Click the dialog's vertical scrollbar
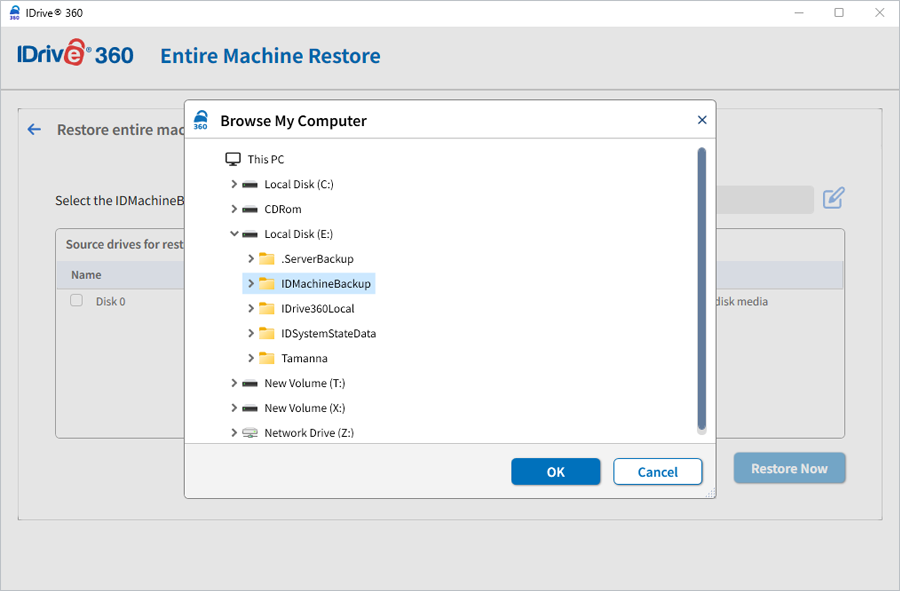Image resolution: width=900 pixels, height=591 pixels. [x=701, y=290]
